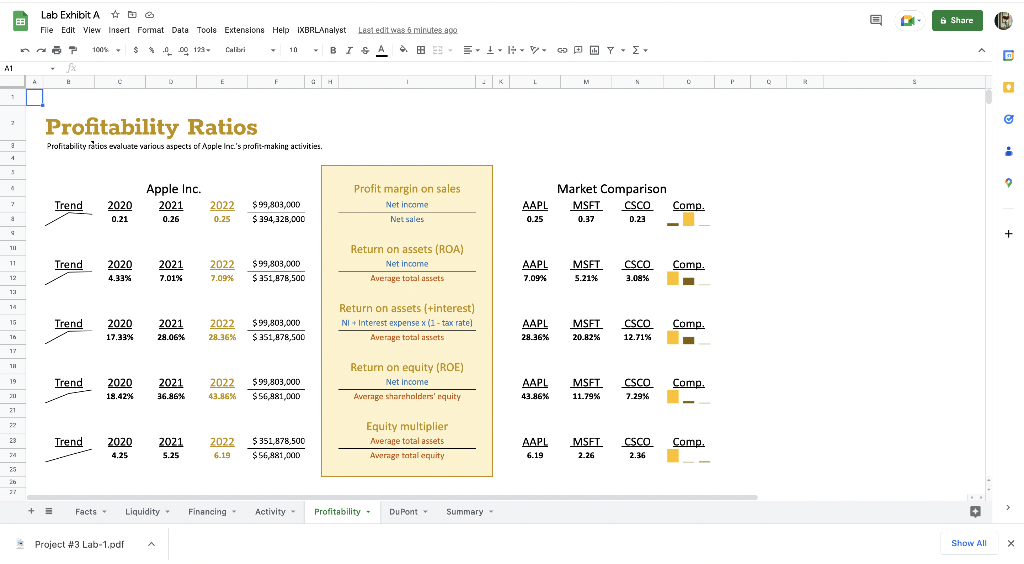This screenshot has height=564, width=1024.
Task: Click the Share button
Action: coord(957,20)
